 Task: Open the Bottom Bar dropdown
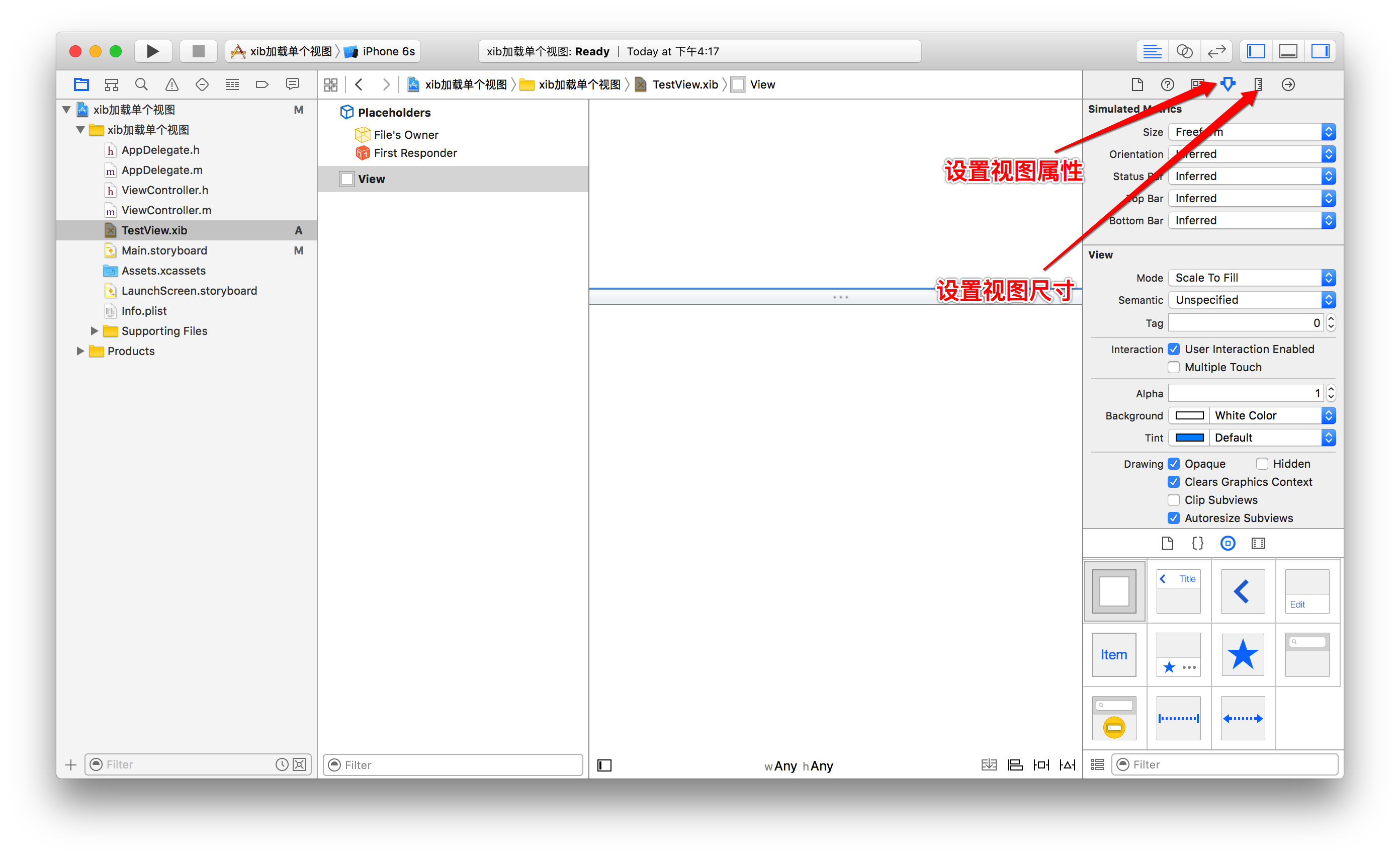tap(1252, 220)
